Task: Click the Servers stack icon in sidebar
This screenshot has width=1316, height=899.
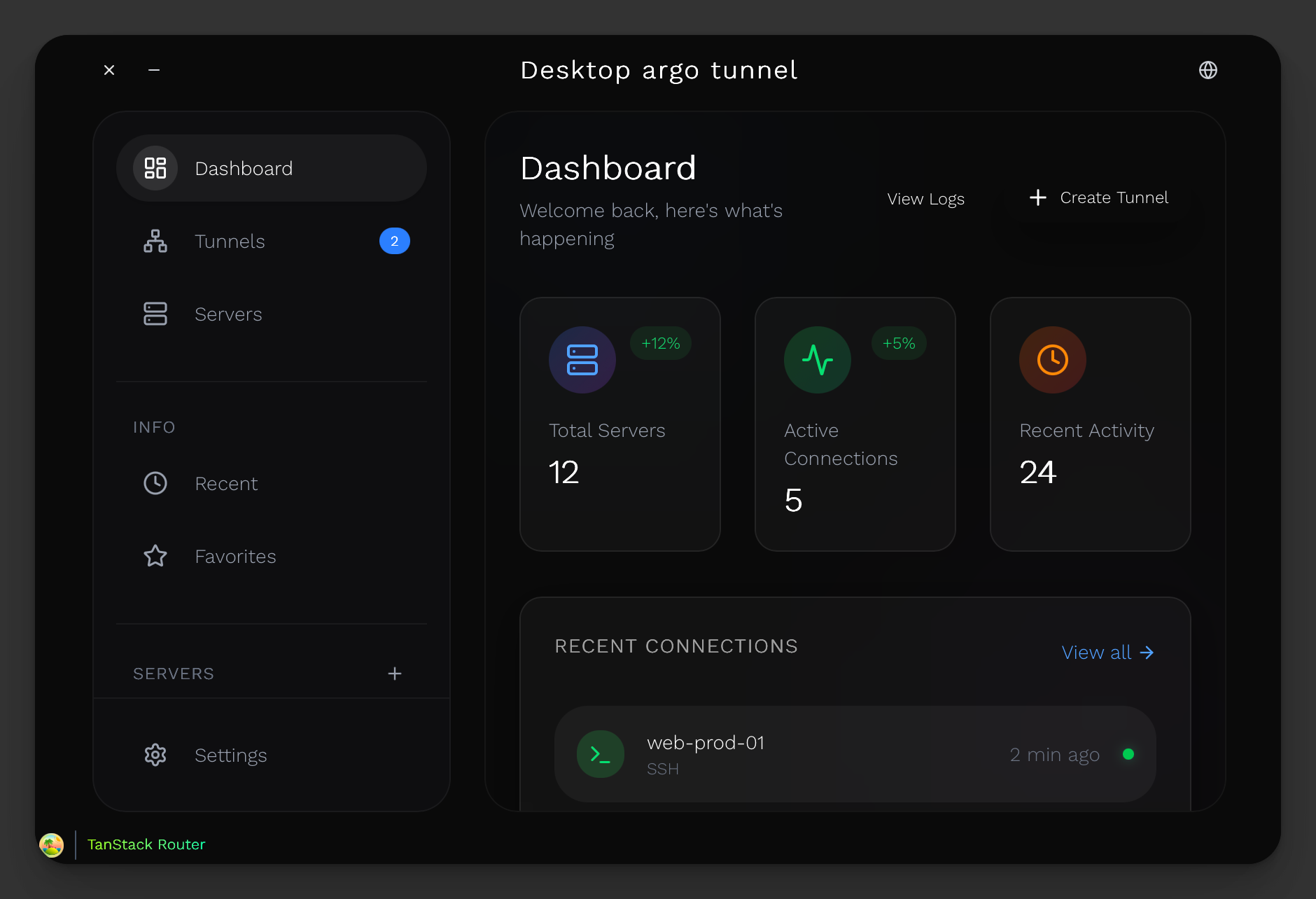Action: coord(155,314)
